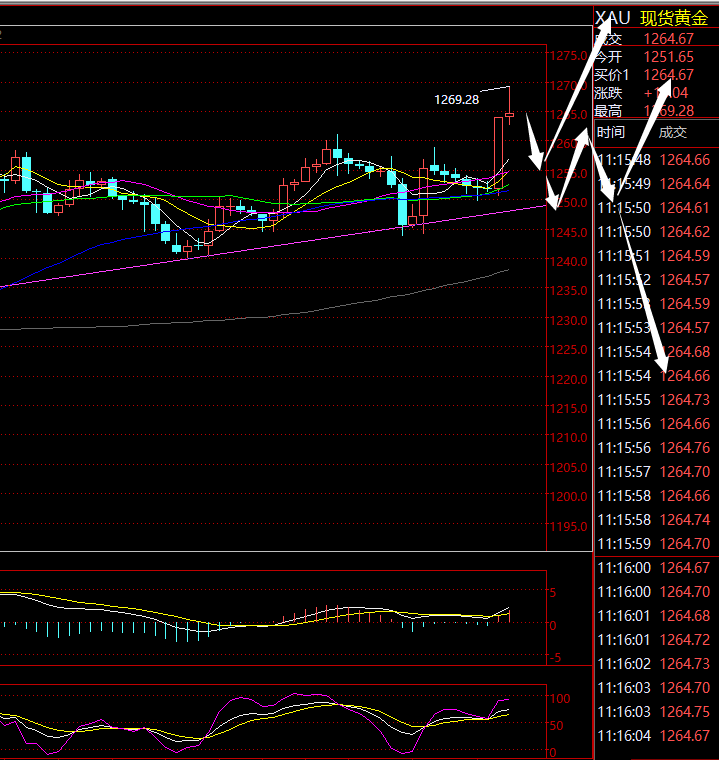Select the 11:15:48 tick row
The height and width of the screenshot is (760, 719).
click(653, 160)
